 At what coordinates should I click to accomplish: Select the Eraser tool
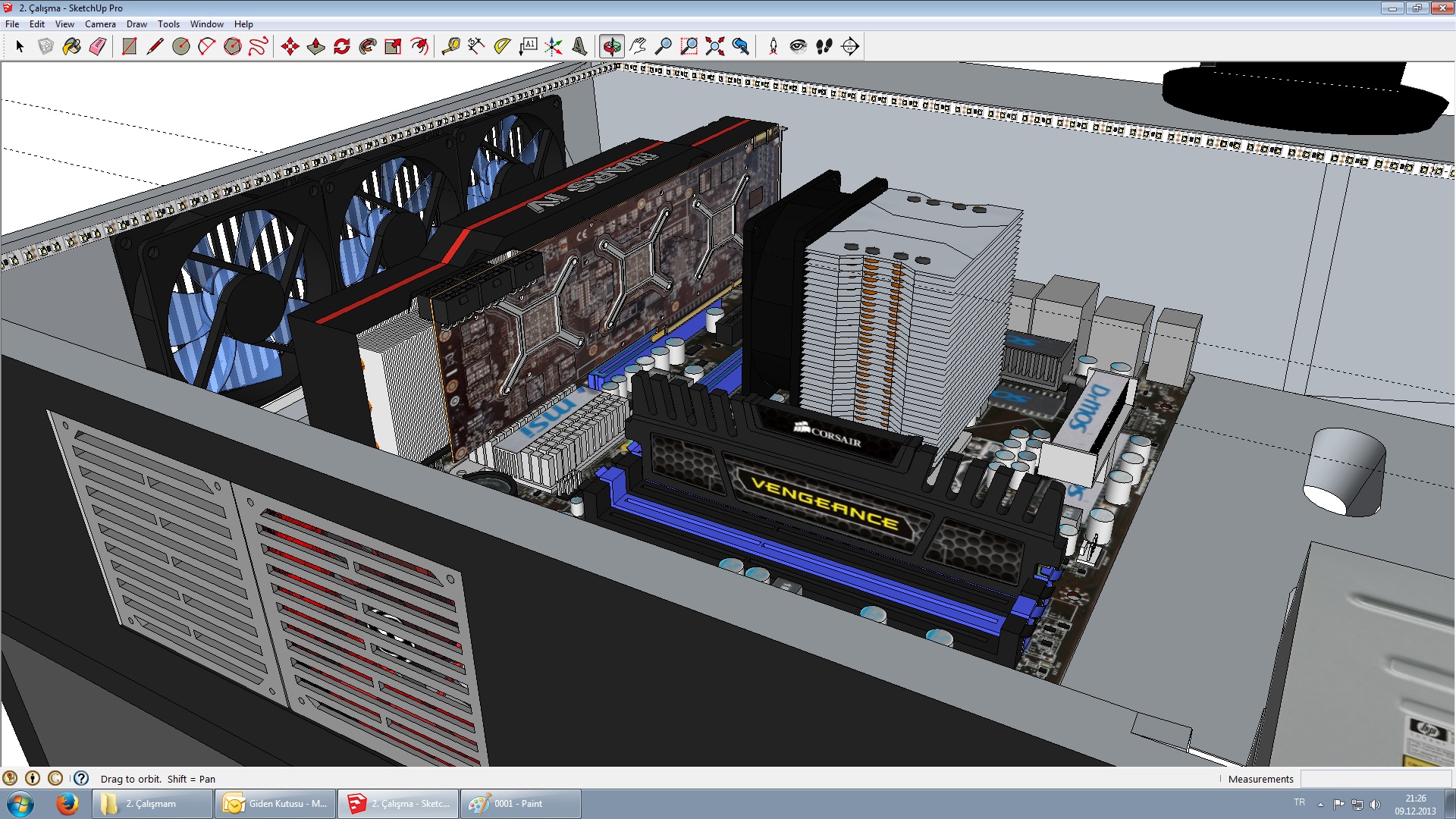point(97,46)
